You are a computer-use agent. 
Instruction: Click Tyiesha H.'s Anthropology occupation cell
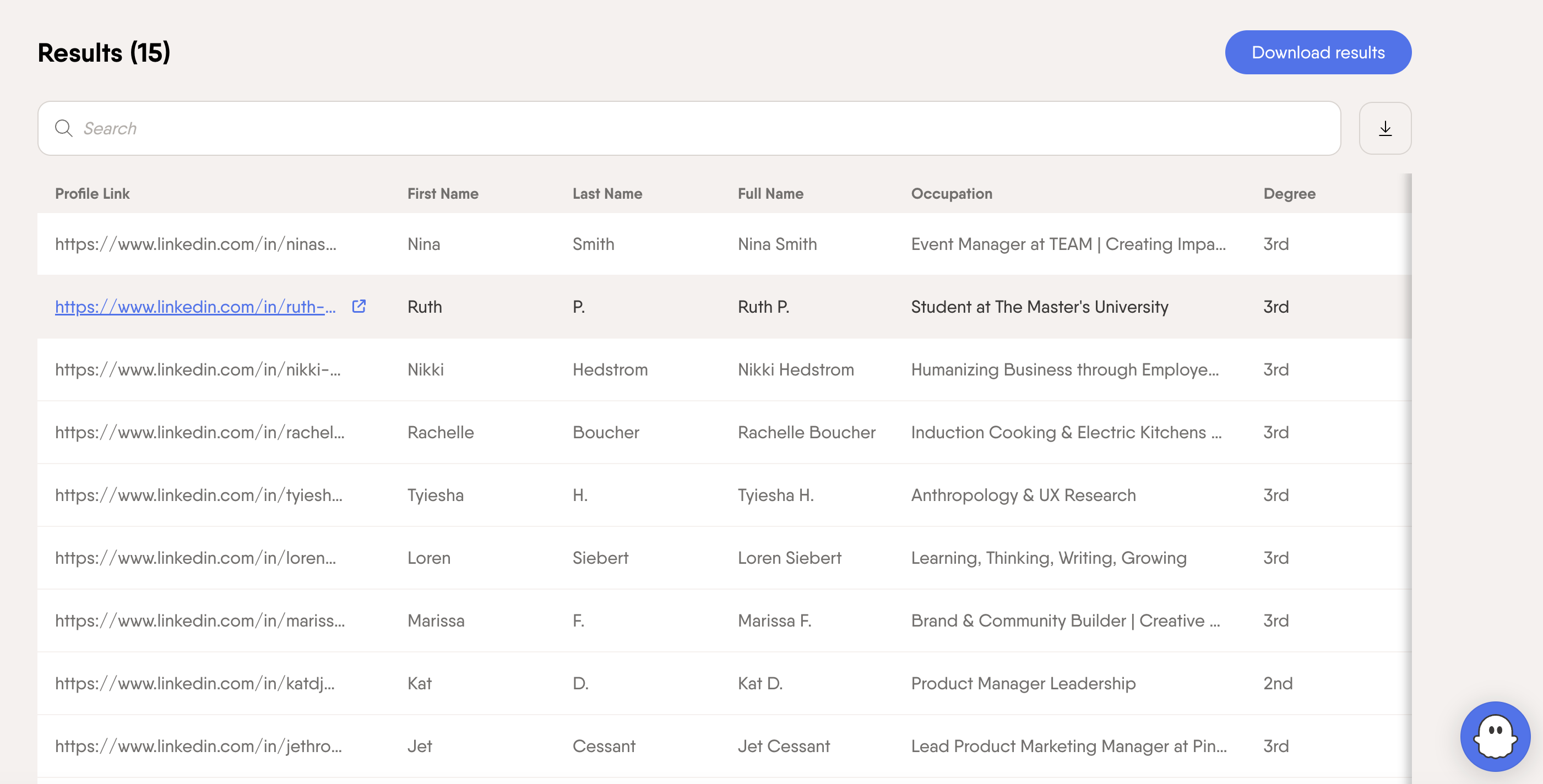(1023, 496)
